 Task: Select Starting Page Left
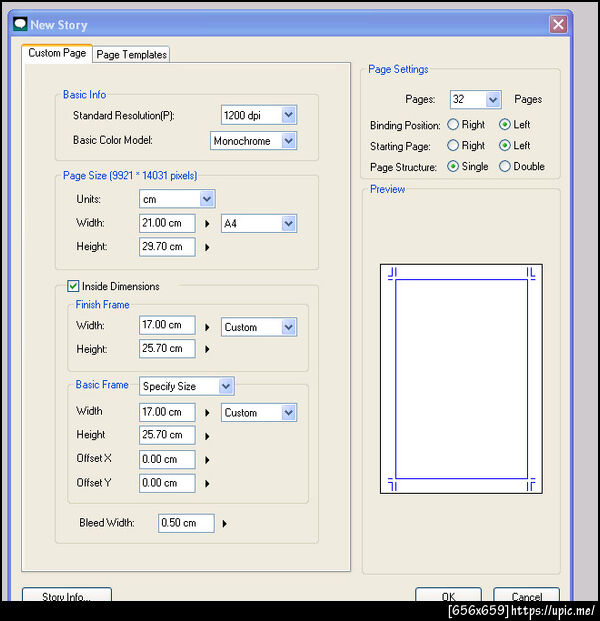[x=505, y=145]
